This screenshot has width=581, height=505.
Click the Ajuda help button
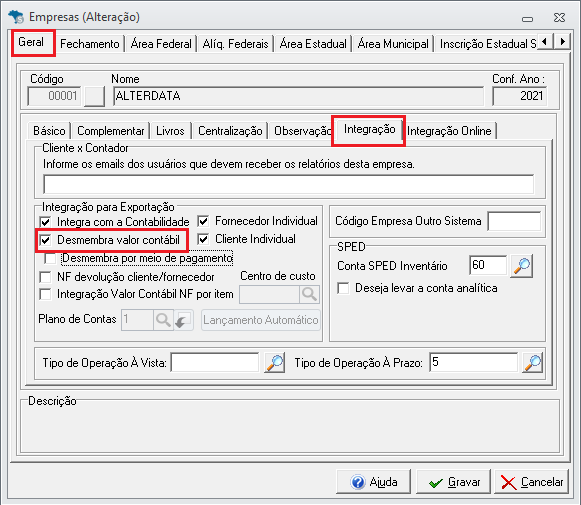(x=374, y=482)
